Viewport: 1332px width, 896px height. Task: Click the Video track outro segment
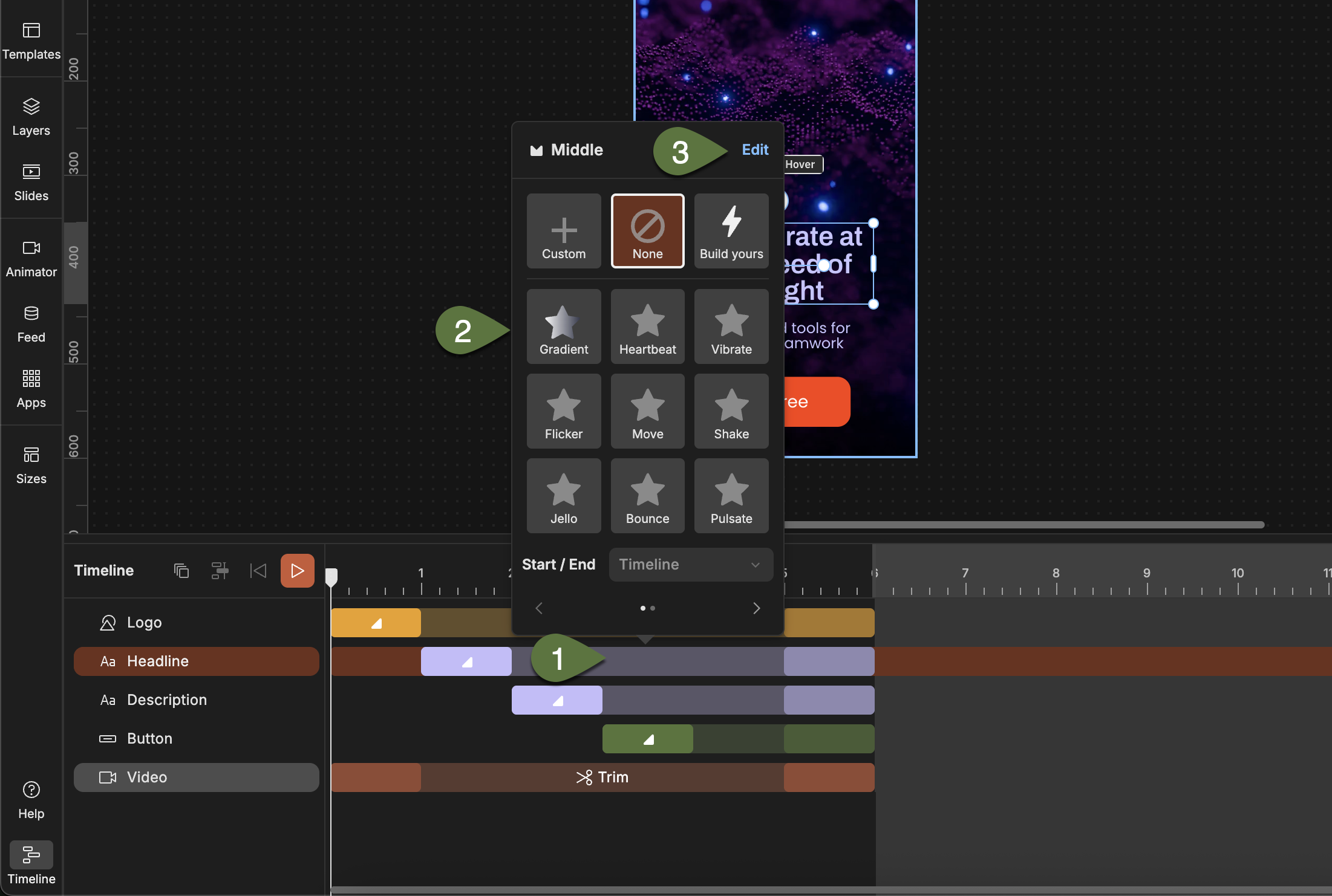[829, 778]
